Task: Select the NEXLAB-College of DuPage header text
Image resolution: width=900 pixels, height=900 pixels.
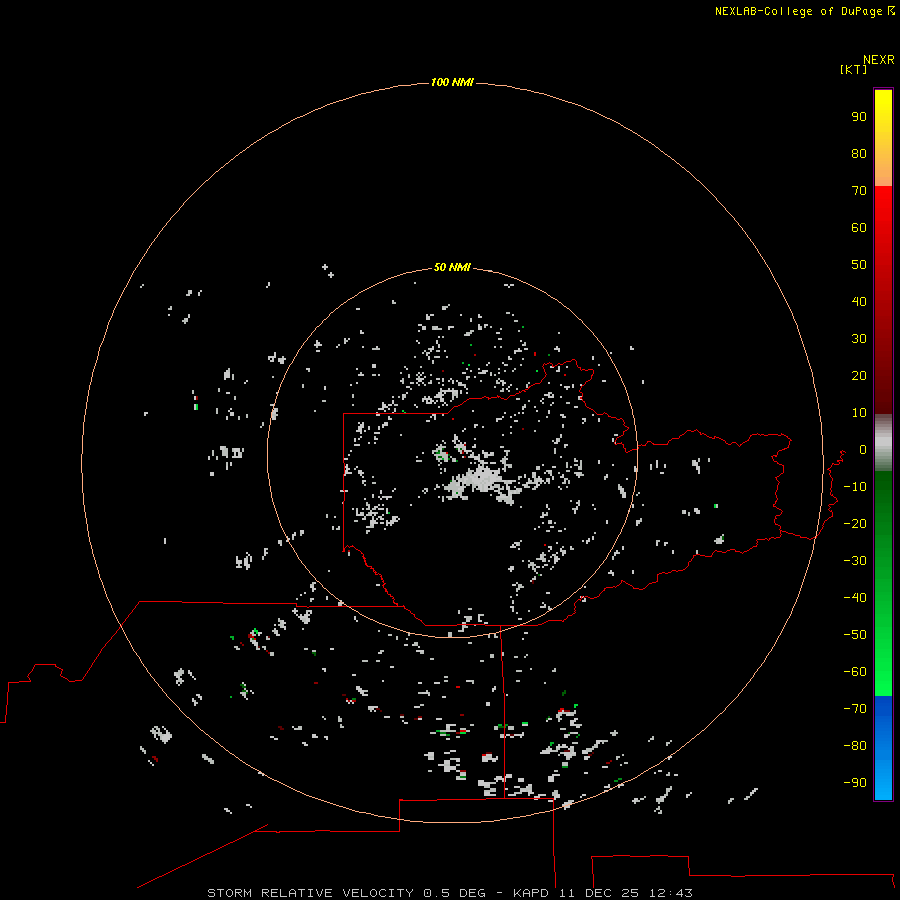Action: point(798,11)
